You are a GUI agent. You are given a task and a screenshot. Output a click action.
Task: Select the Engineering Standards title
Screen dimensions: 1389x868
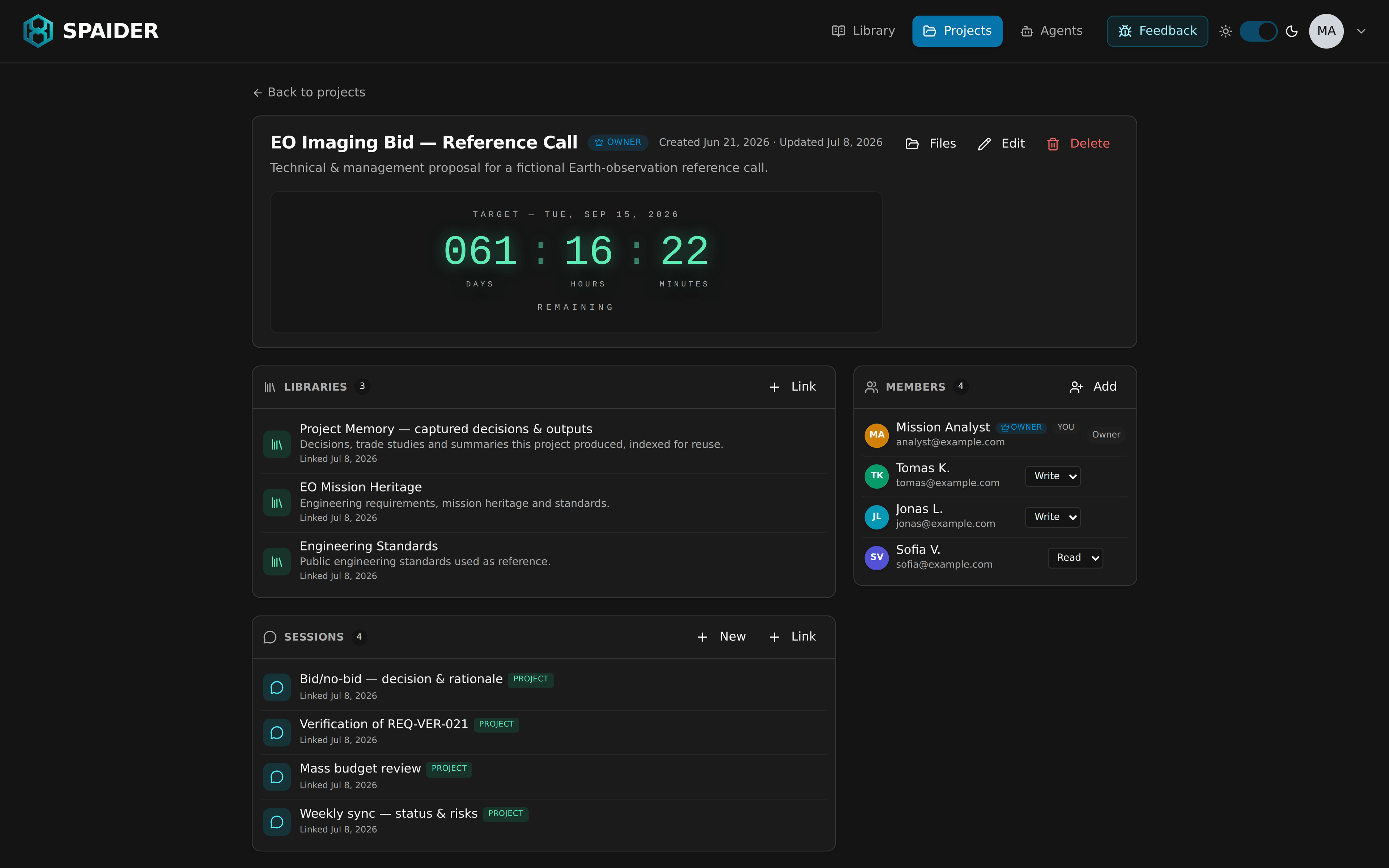click(369, 546)
